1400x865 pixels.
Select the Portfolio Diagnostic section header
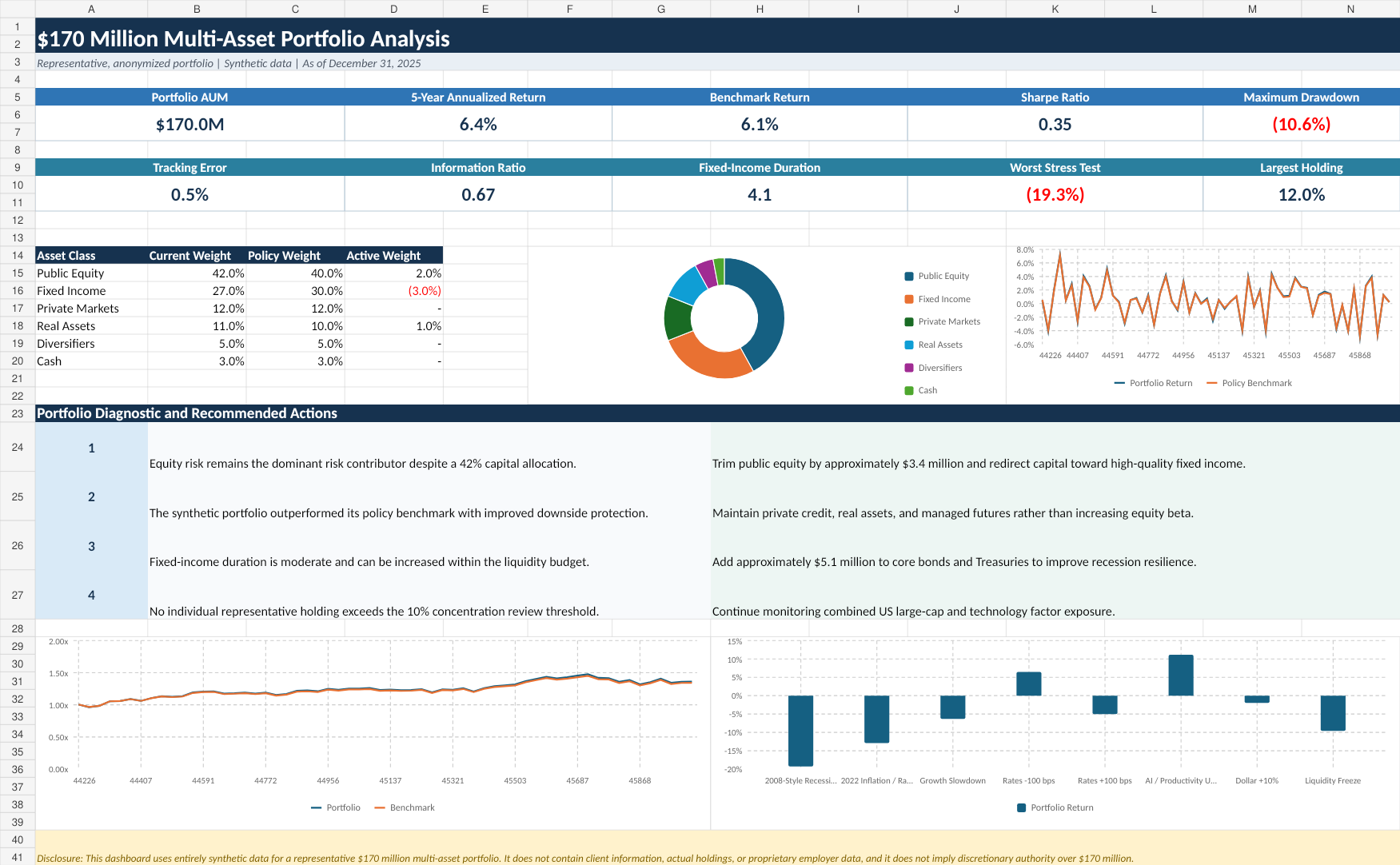pos(717,413)
